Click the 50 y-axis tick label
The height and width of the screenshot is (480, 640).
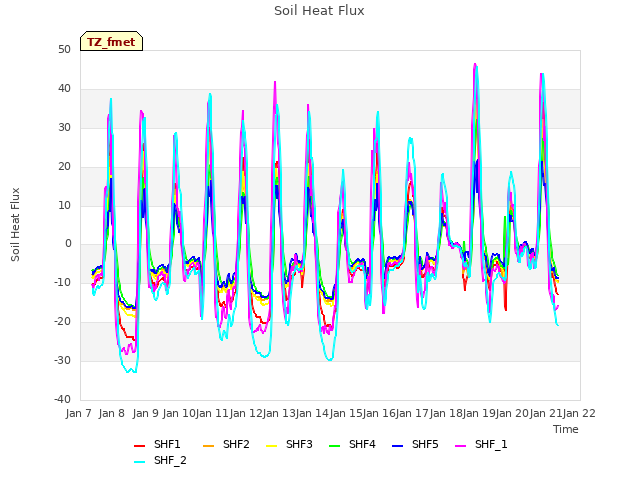point(64,49)
